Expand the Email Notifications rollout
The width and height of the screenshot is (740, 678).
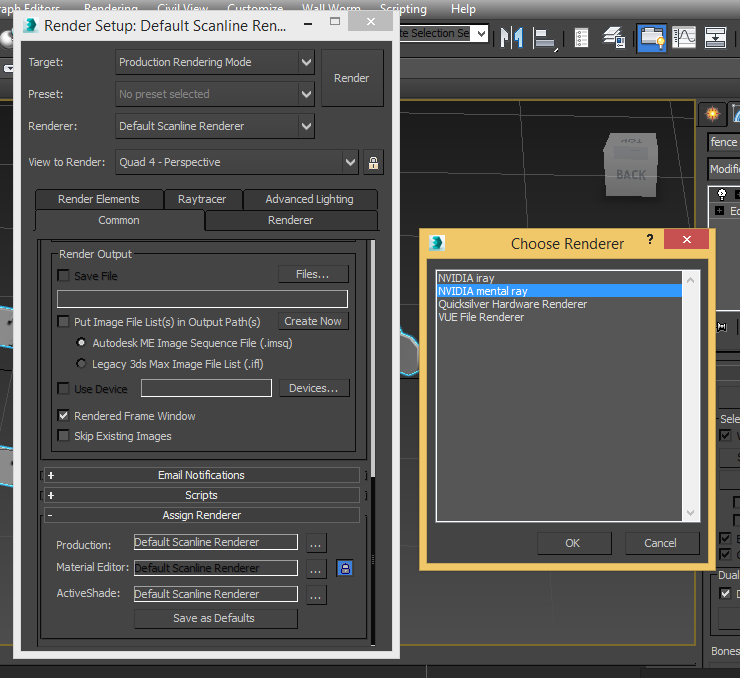point(202,475)
